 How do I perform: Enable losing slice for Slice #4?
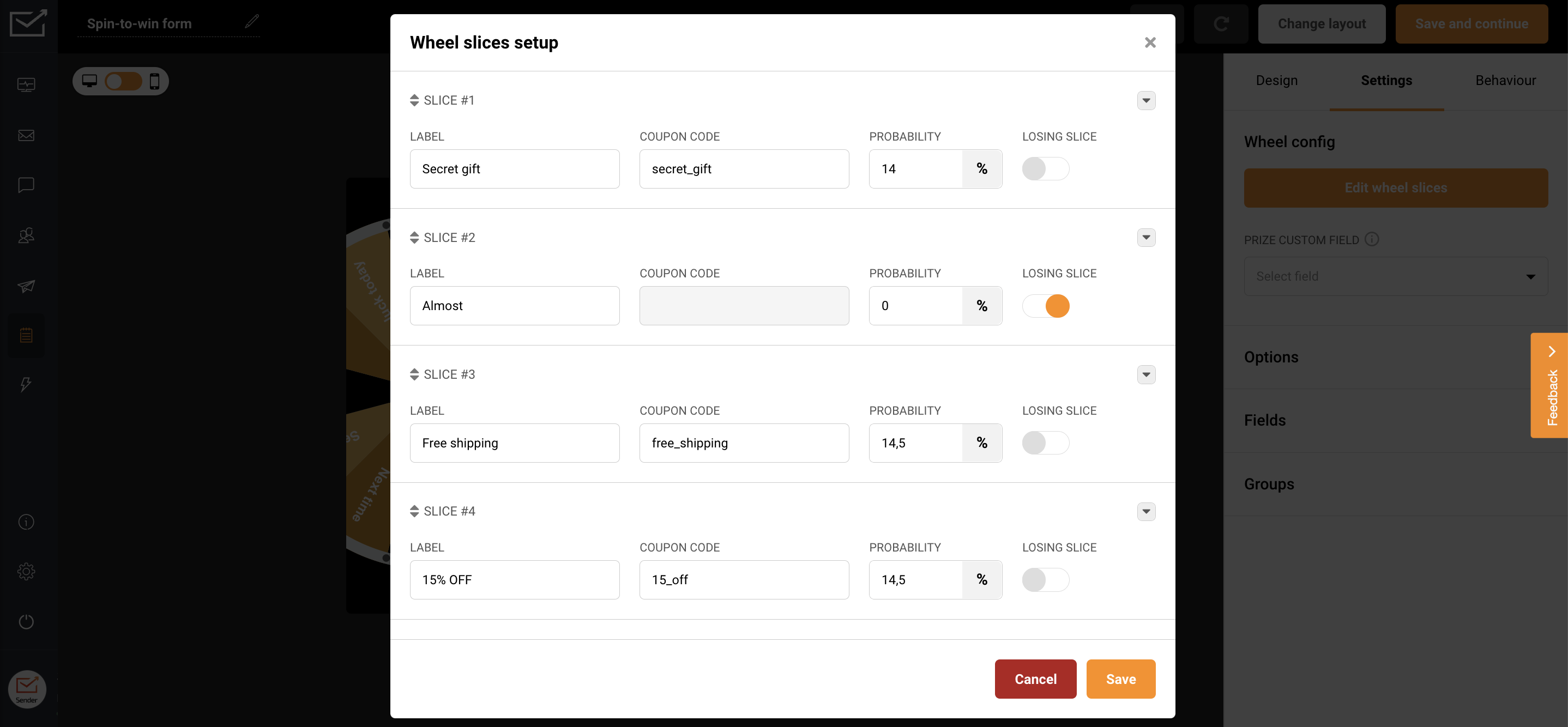1045,580
